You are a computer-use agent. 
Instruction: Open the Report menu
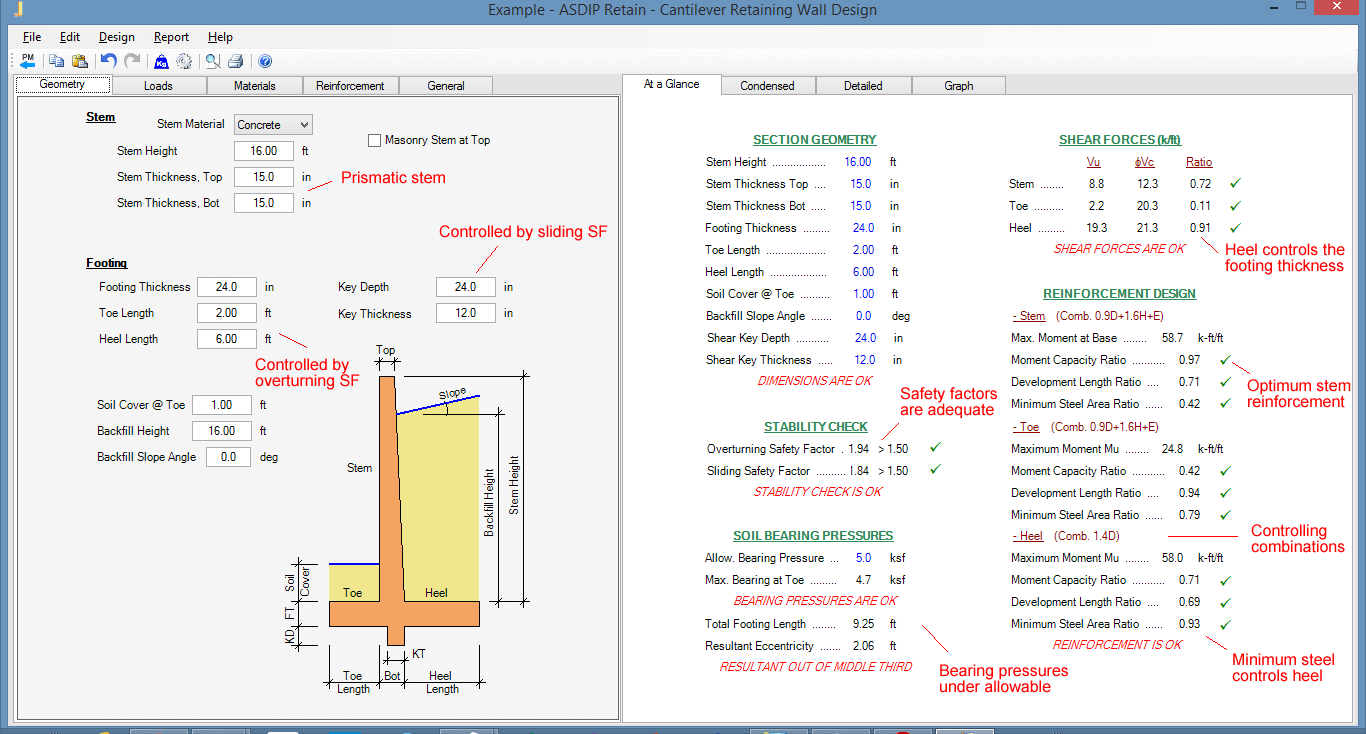[x=171, y=37]
